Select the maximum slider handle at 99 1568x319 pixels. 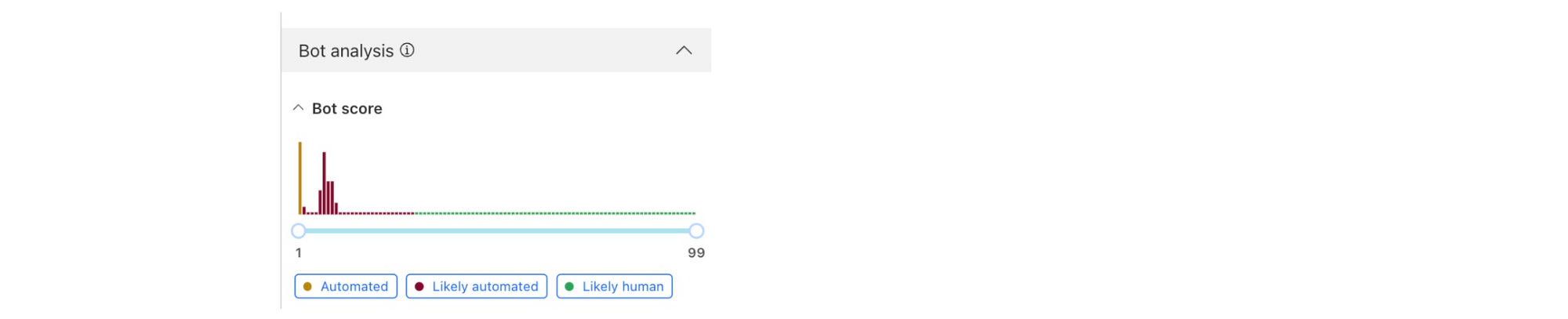696,230
